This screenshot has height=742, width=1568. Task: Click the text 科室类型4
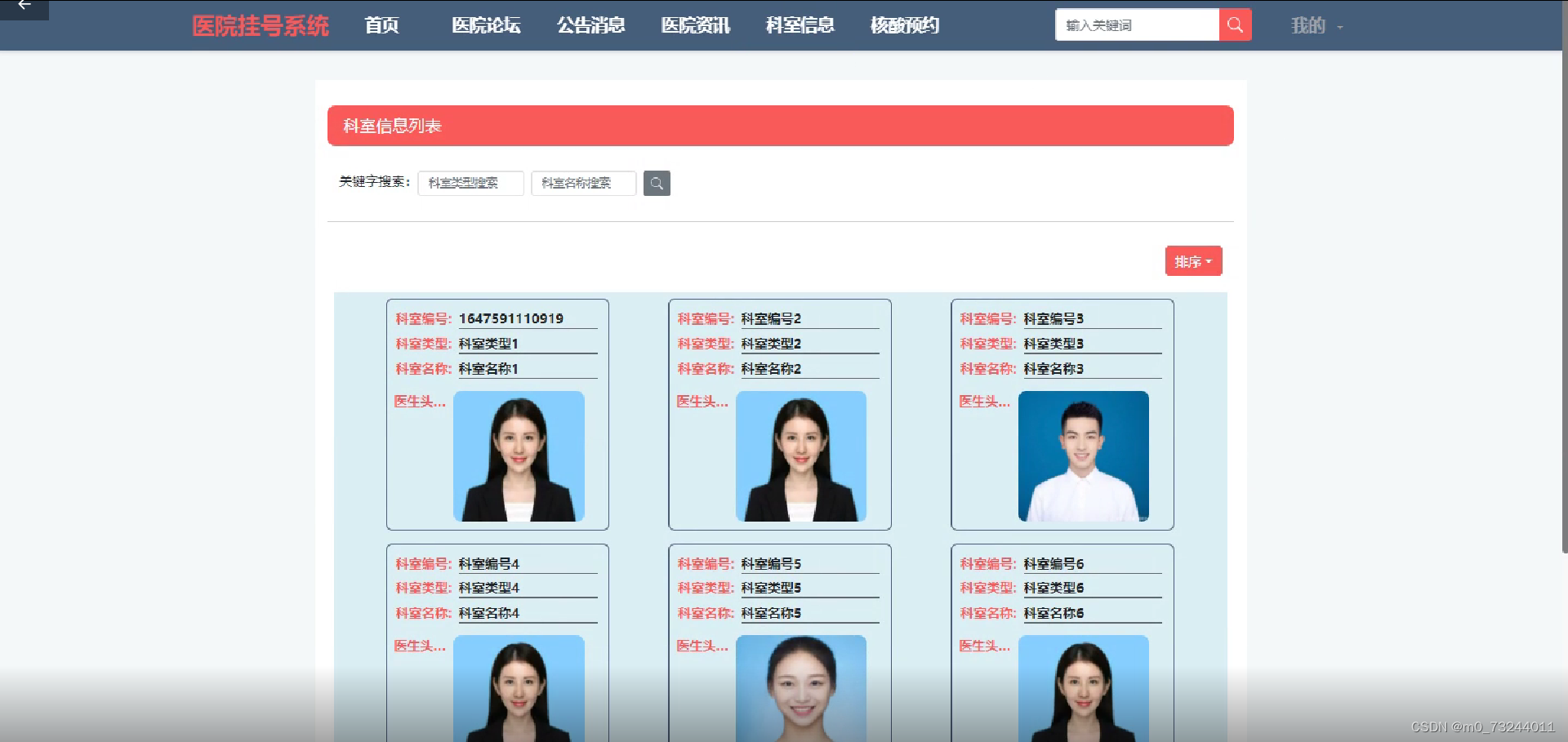coord(489,588)
